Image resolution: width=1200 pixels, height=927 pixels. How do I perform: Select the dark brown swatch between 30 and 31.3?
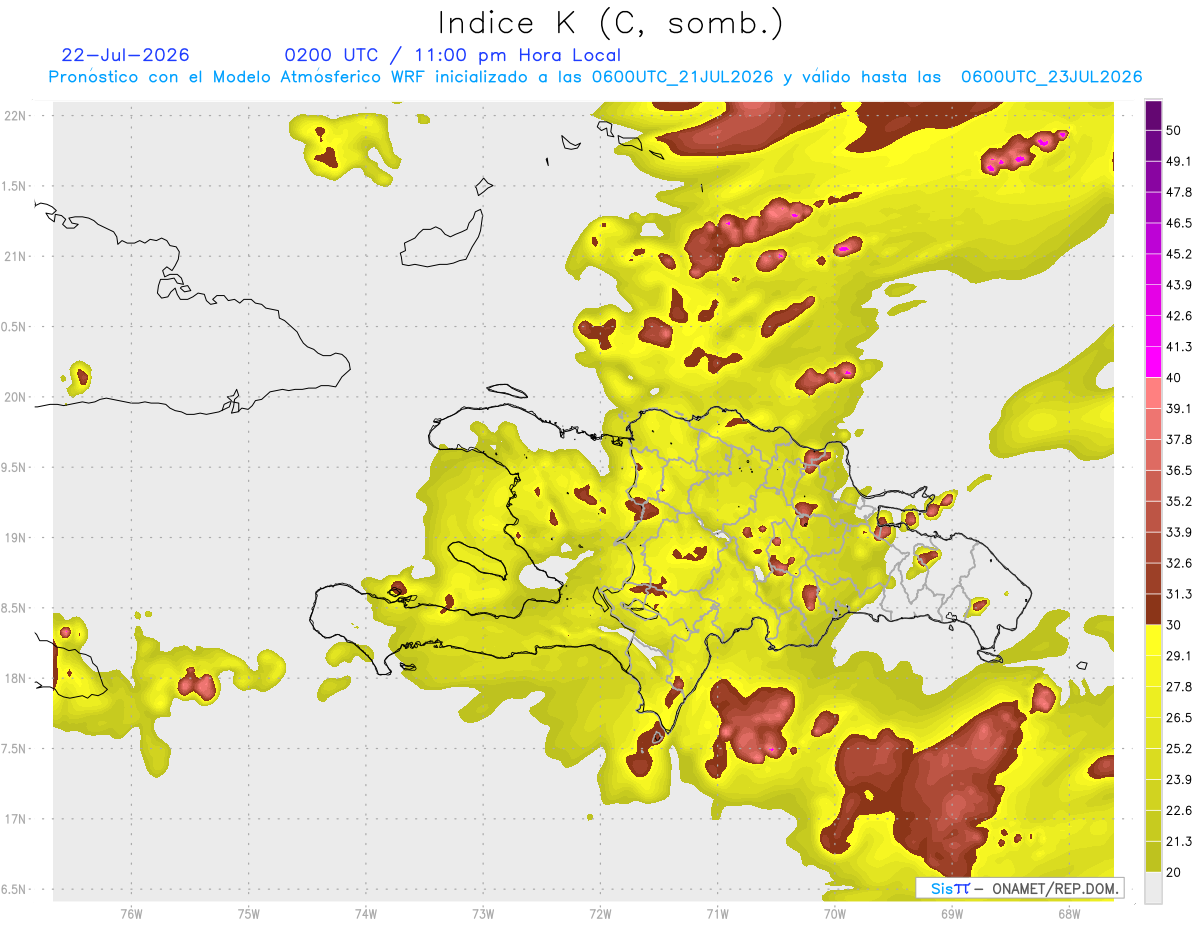click(1153, 609)
